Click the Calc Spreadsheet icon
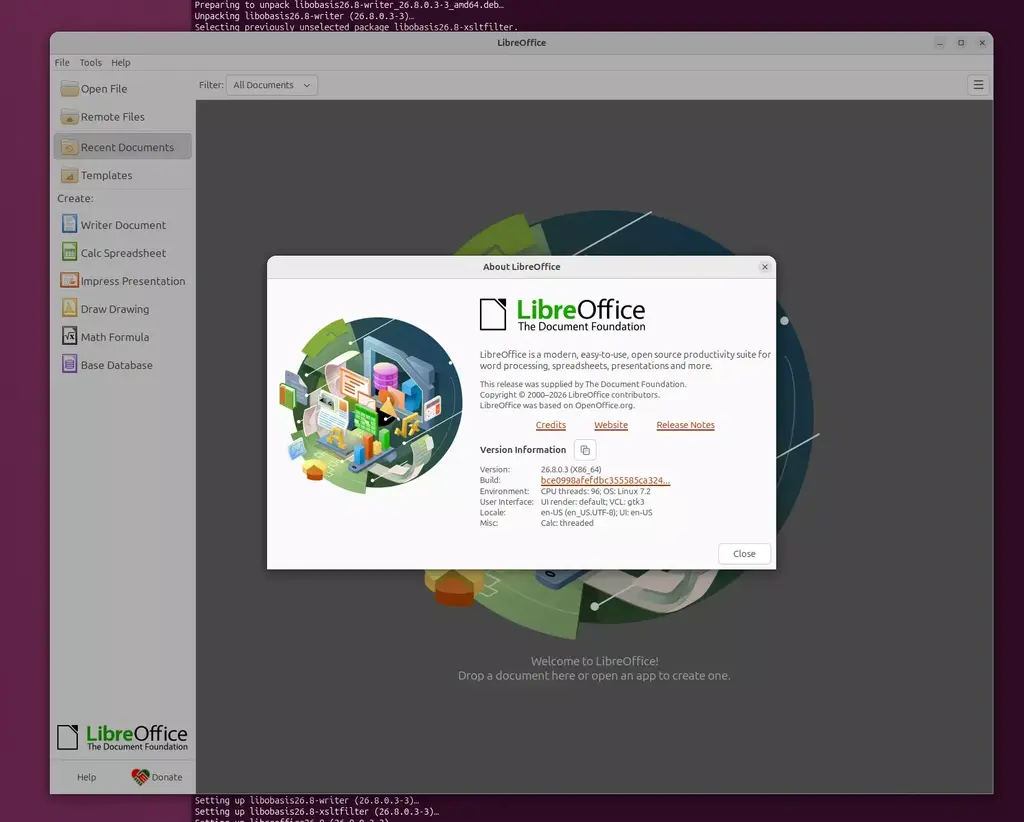This screenshot has height=822, width=1024. (69, 252)
